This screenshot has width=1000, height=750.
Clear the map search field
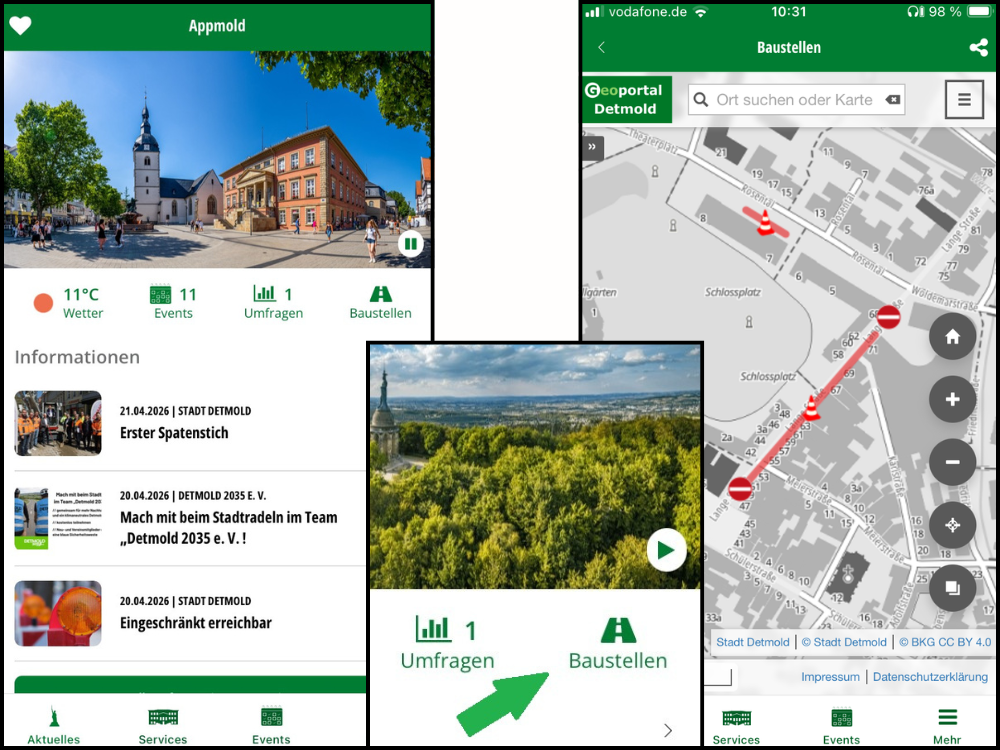coord(893,100)
